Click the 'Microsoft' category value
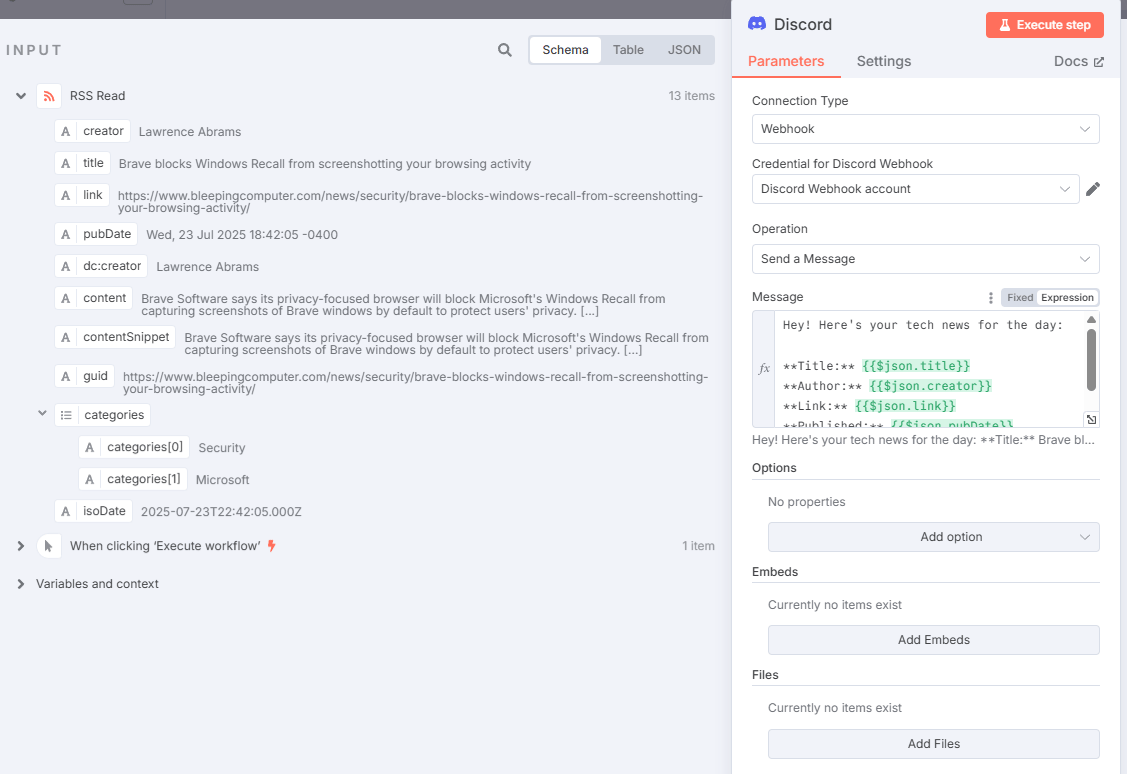This screenshot has width=1127, height=774. [222, 479]
